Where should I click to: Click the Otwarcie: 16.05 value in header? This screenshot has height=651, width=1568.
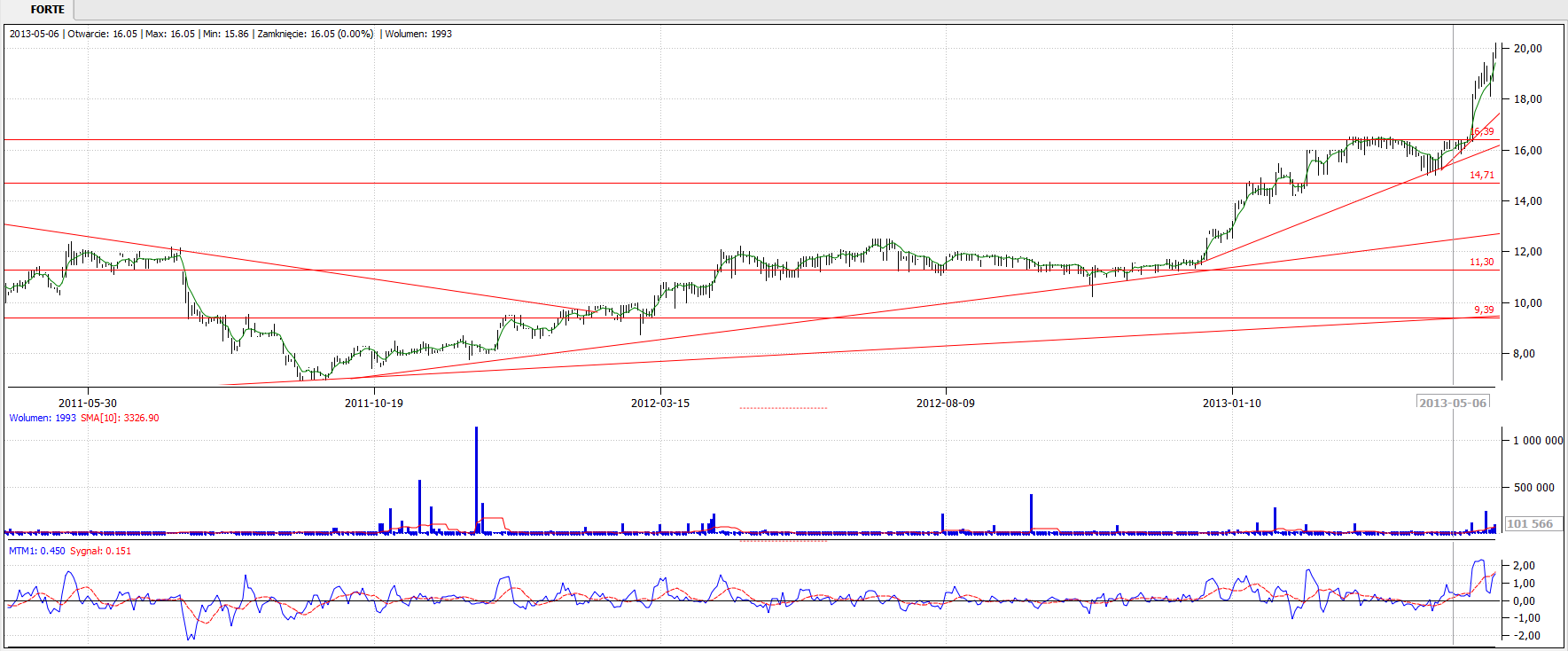pos(103,35)
